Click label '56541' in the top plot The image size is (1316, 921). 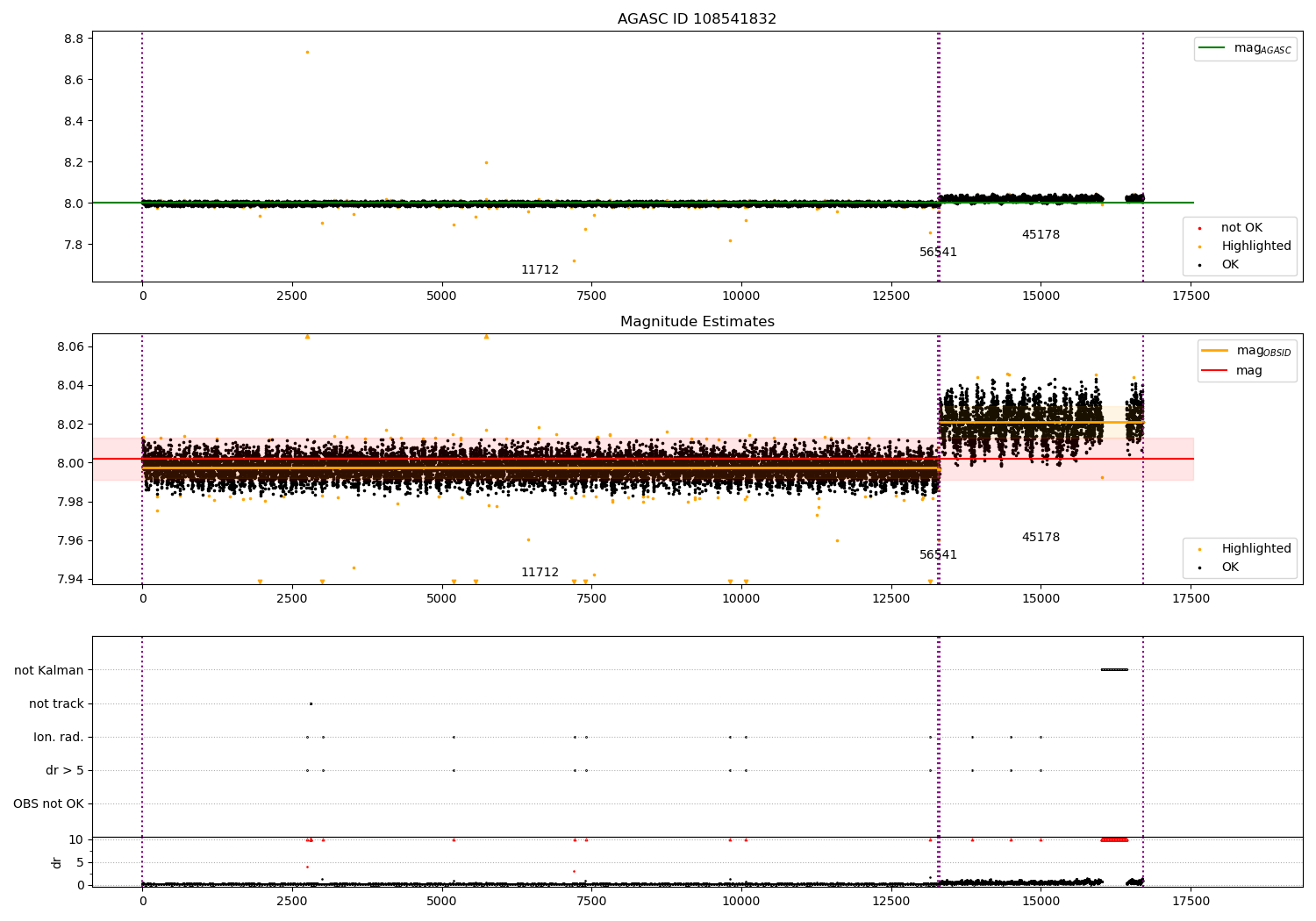tap(938, 253)
